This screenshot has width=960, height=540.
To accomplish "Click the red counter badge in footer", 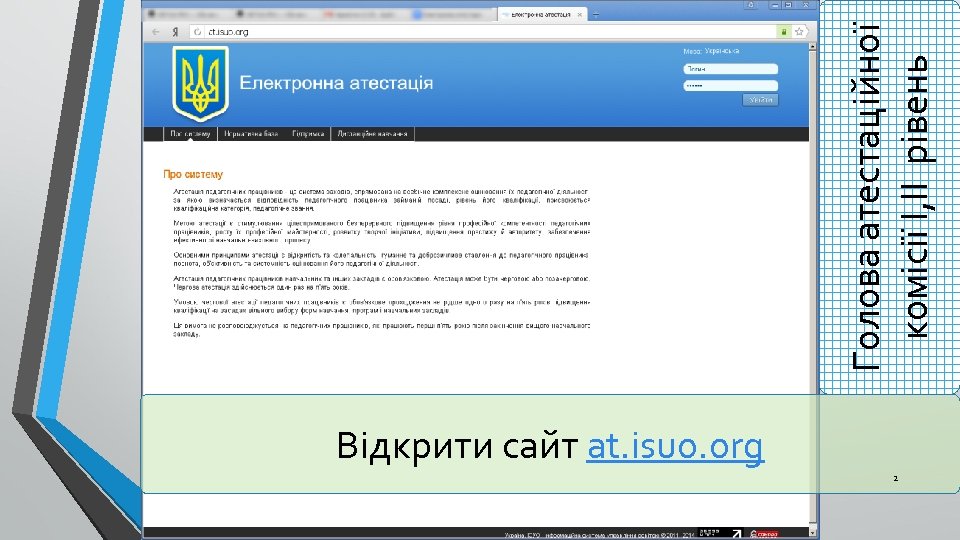I will 764,534.
